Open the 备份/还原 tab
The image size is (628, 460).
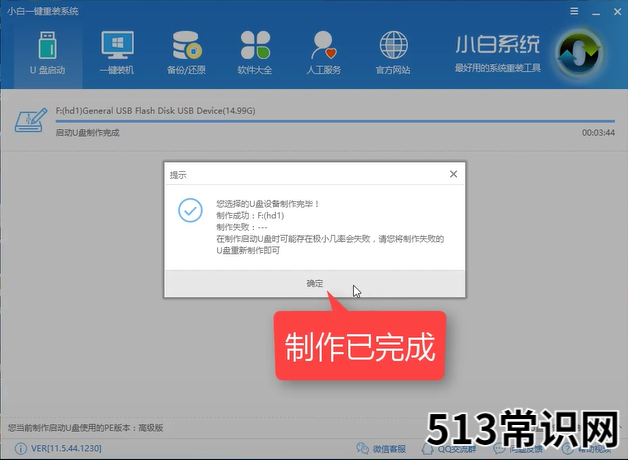coord(186,53)
